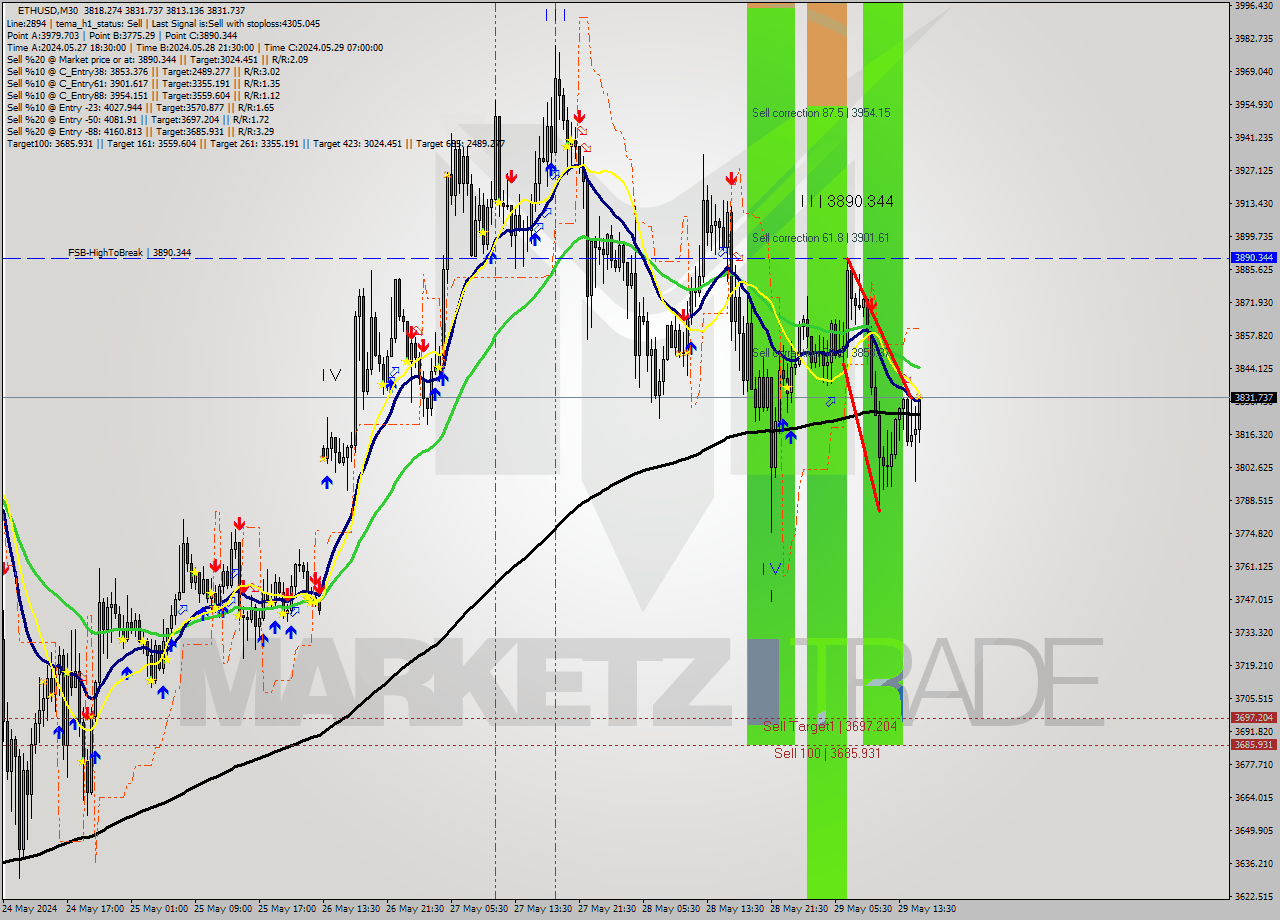Click the 'Sell 100 | 3685.931' label
The width and height of the screenshot is (1280, 920).
[x=827, y=753]
